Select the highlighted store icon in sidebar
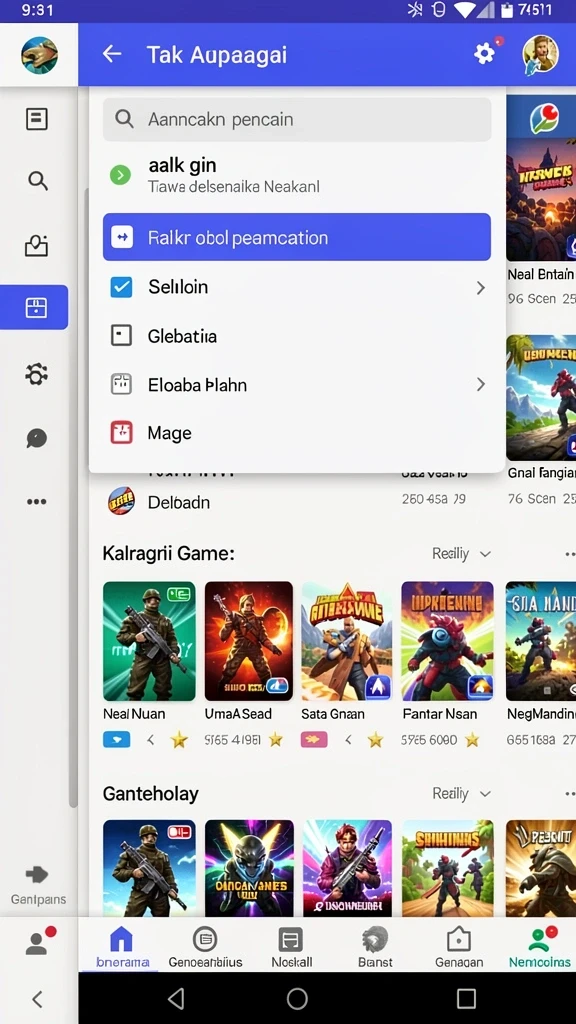 (34, 307)
